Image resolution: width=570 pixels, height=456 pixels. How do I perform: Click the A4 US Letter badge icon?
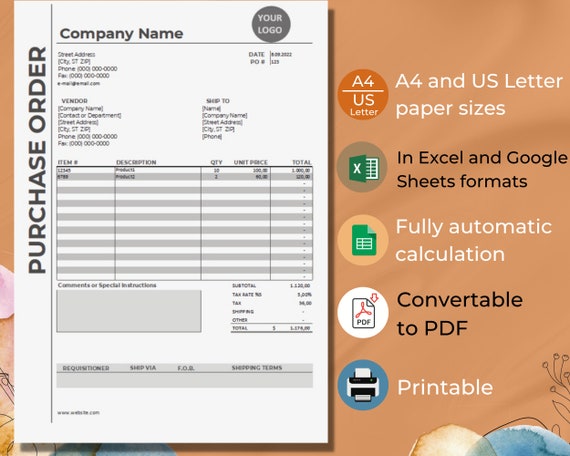pyautogui.click(x=363, y=95)
